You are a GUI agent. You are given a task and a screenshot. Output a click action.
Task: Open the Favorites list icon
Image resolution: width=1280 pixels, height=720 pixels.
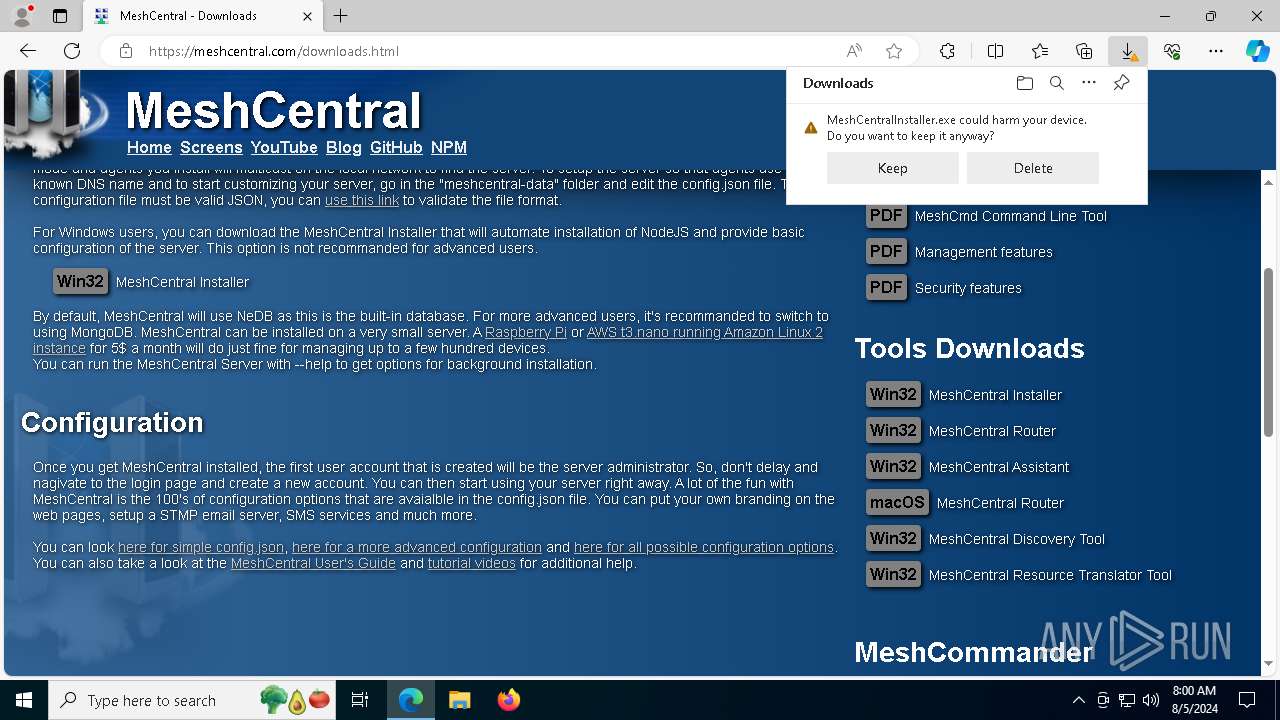1040,51
